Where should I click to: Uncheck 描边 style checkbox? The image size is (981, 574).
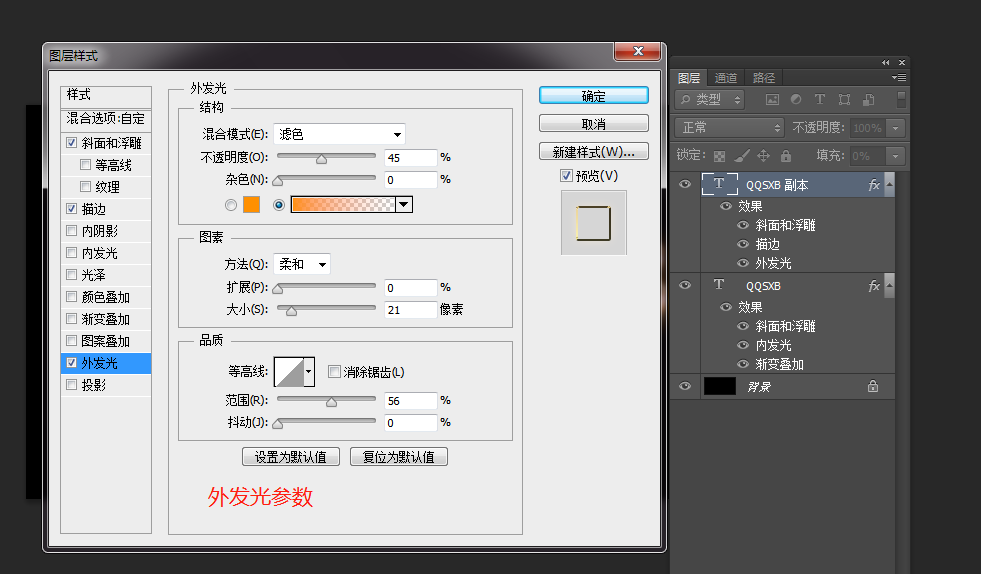[71, 208]
